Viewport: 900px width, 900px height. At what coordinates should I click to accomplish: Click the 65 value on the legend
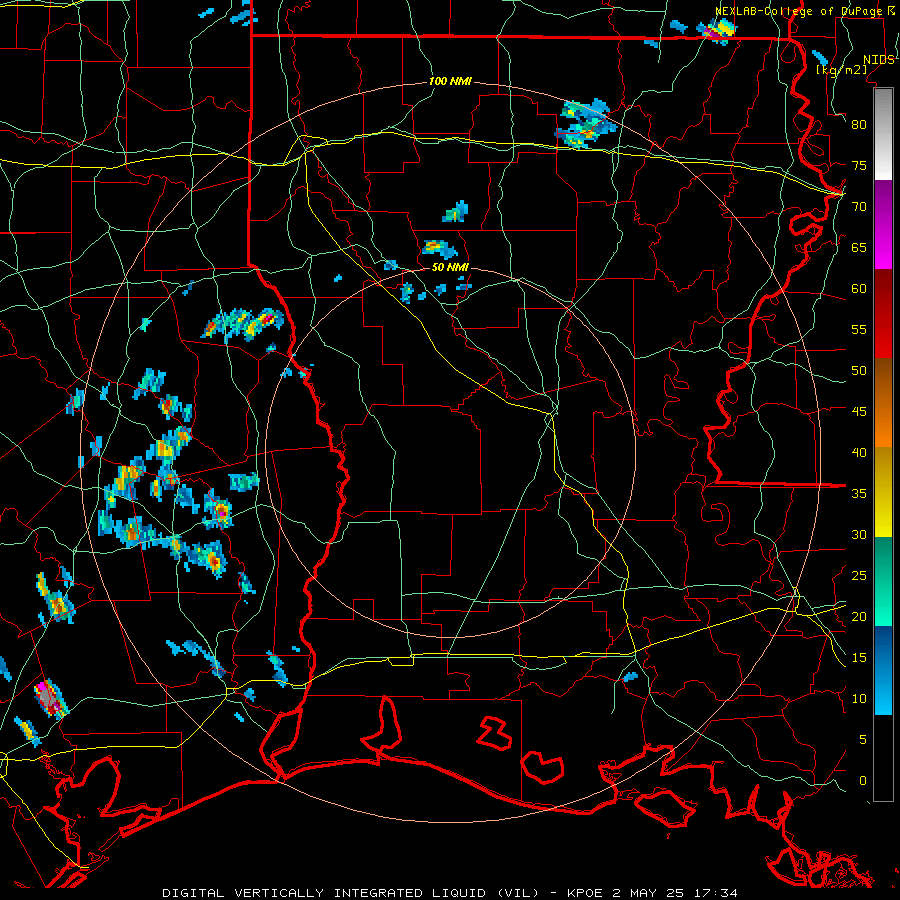(x=859, y=247)
